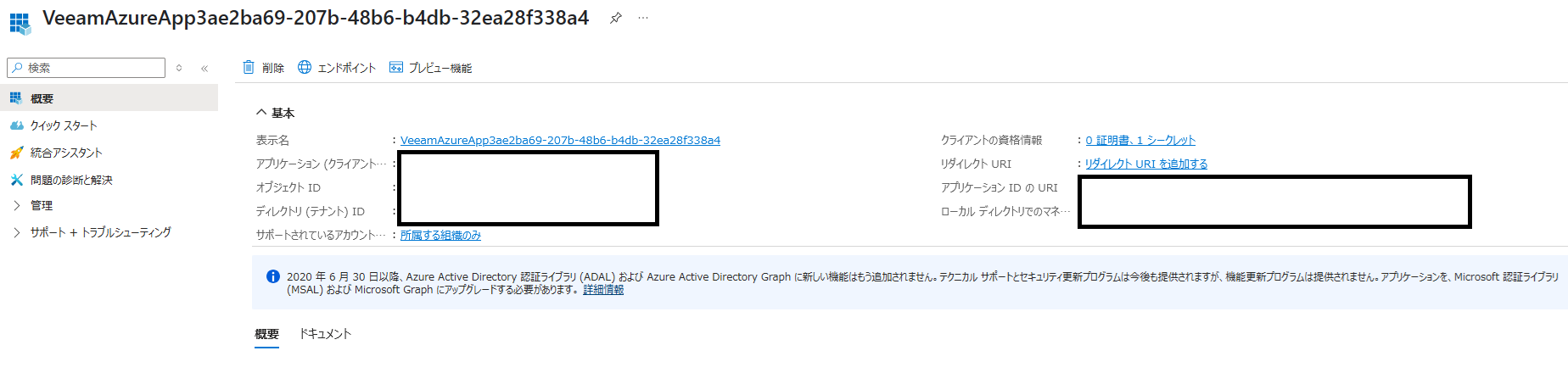This screenshot has height=373, width=1568.
Task: Click the 統合アシスタント rocket icon
Action: point(16,153)
